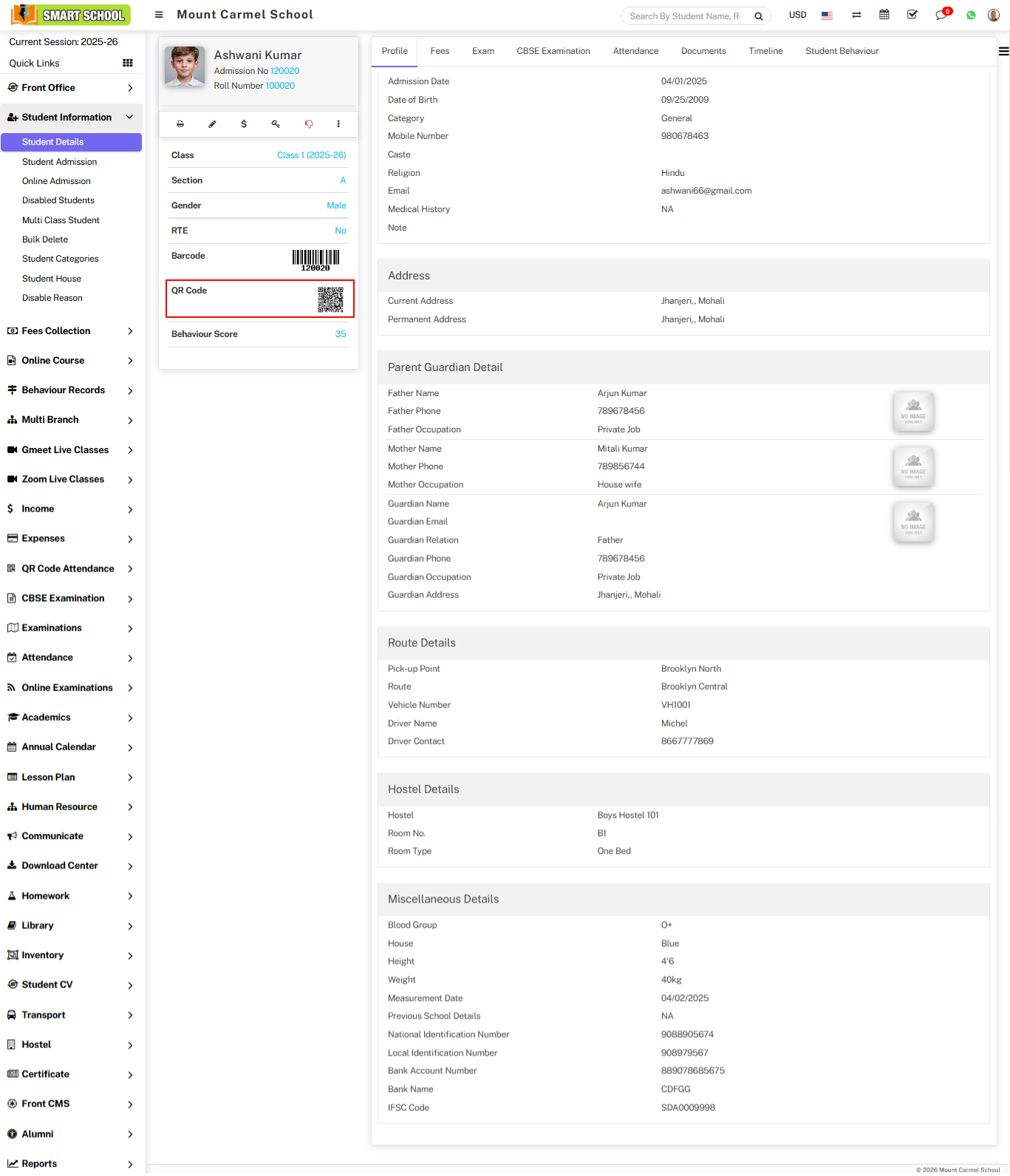Open the task checklist icon in header
Image resolution: width=1010 pixels, height=1176 pixels.
912,15
